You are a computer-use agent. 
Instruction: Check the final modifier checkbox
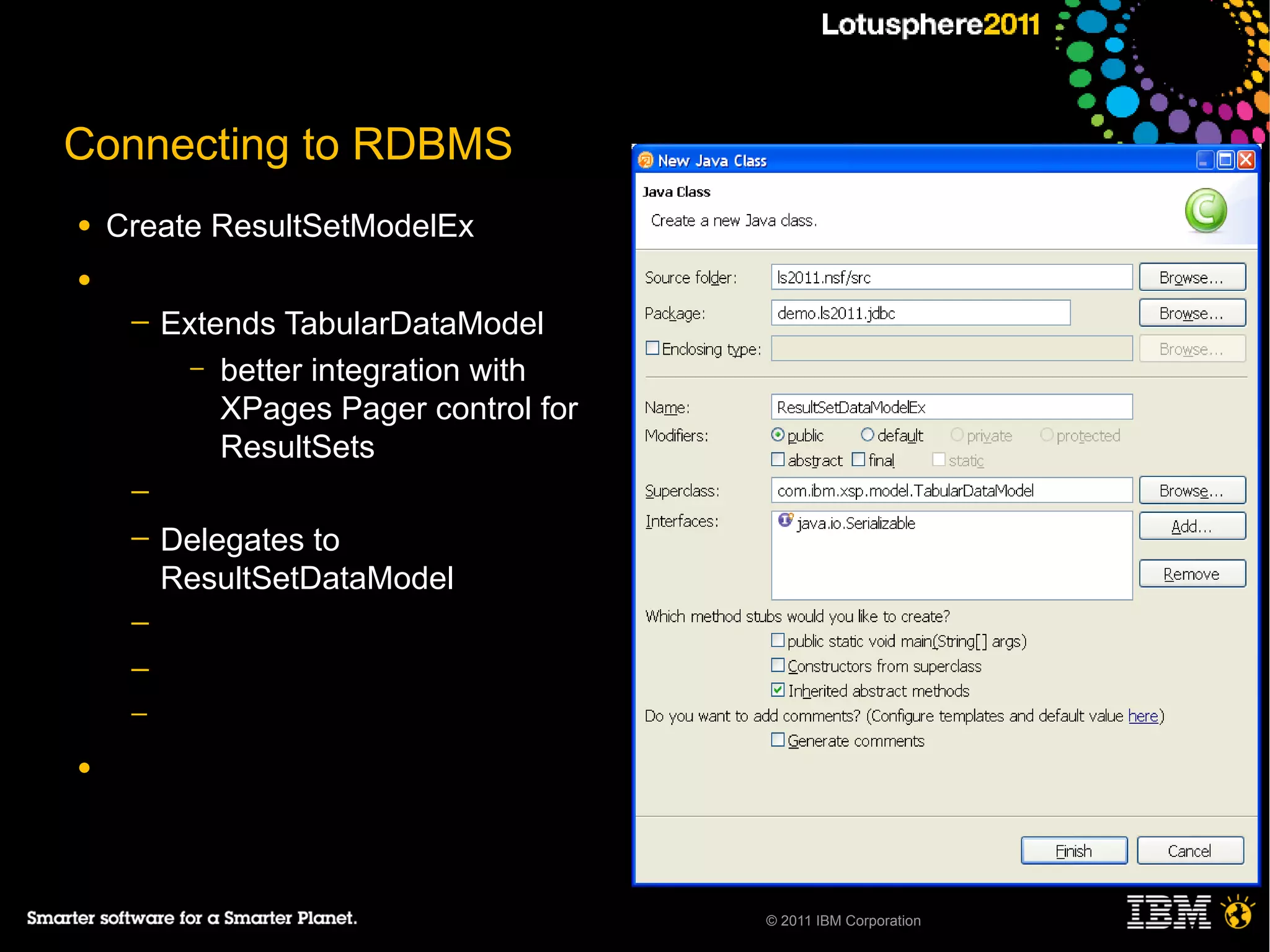tap(858, 460)
